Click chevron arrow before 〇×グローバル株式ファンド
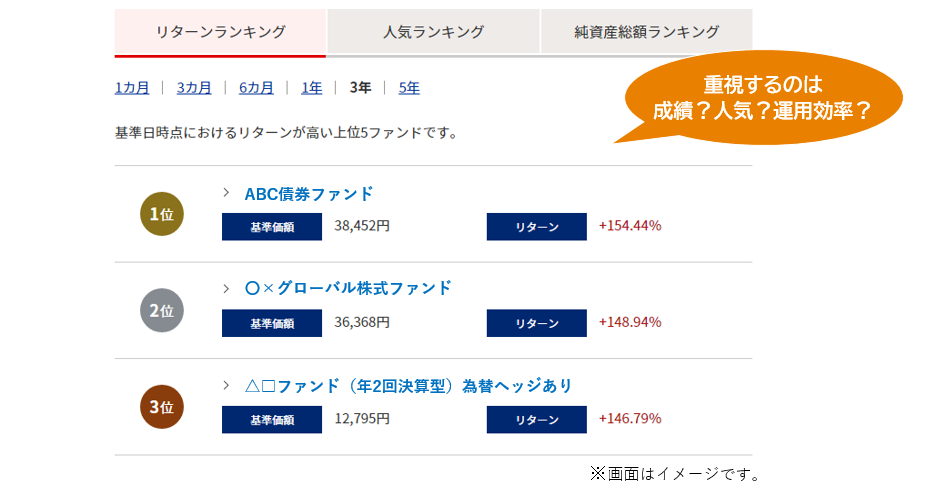 [226, 289]
